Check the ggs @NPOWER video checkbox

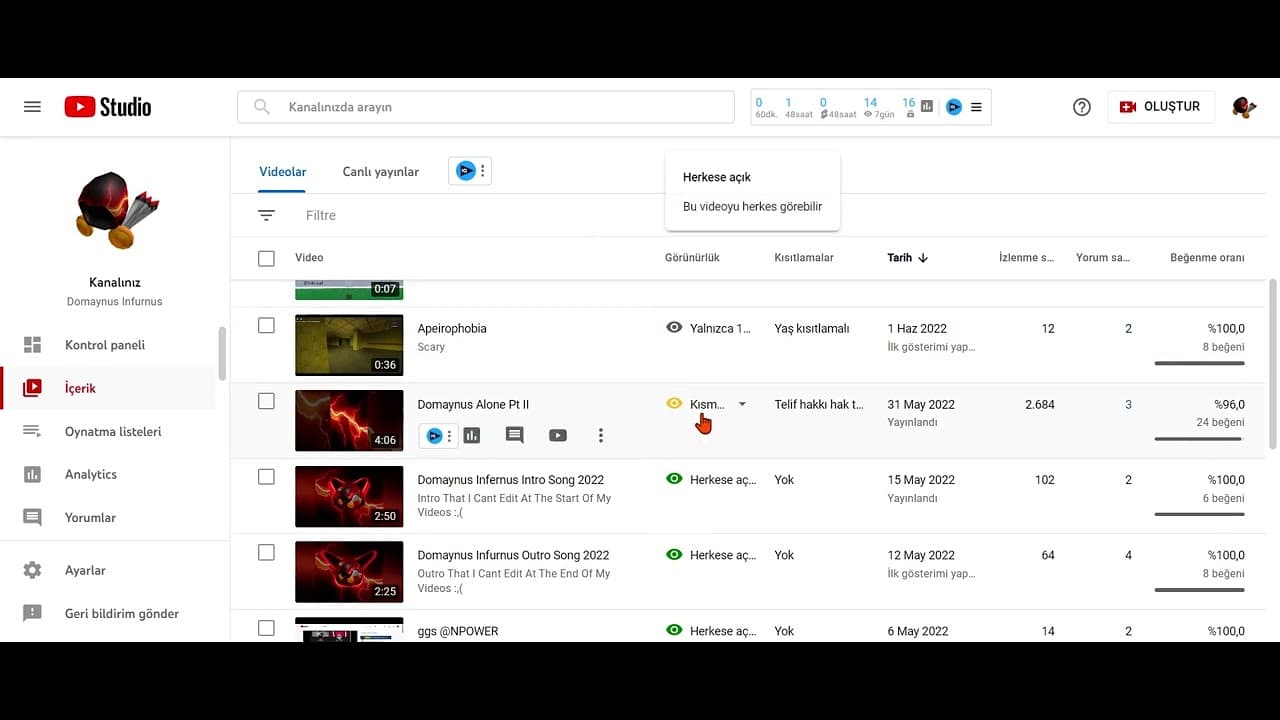pyautogui.click(x=266, y=628)
